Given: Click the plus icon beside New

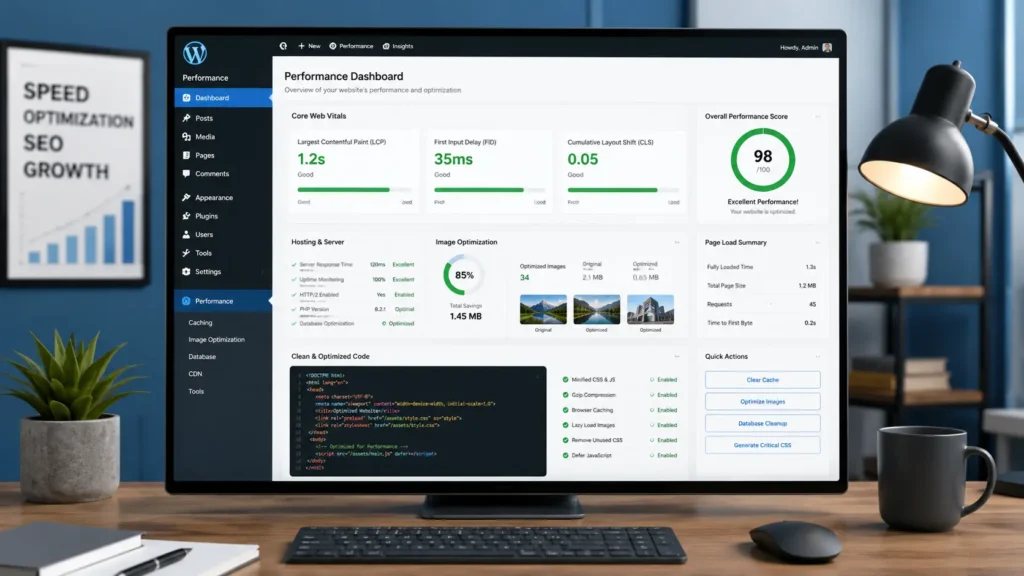Looking at the screenshot, I should [301, 46].
